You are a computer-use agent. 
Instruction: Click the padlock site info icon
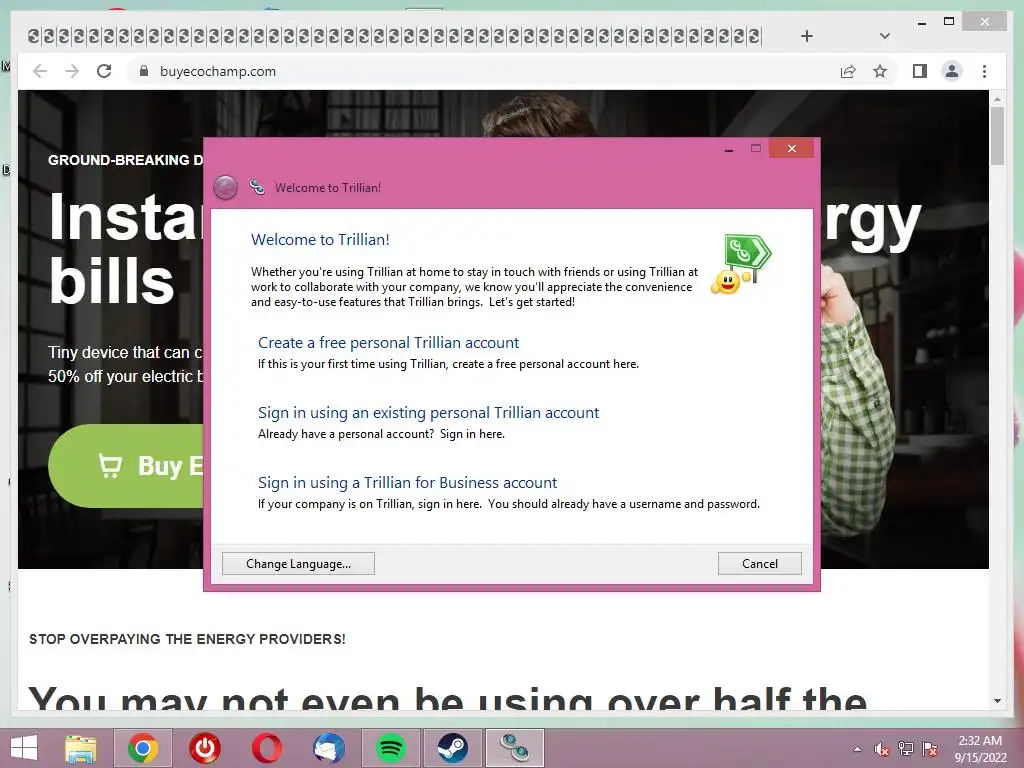point(144,71)
